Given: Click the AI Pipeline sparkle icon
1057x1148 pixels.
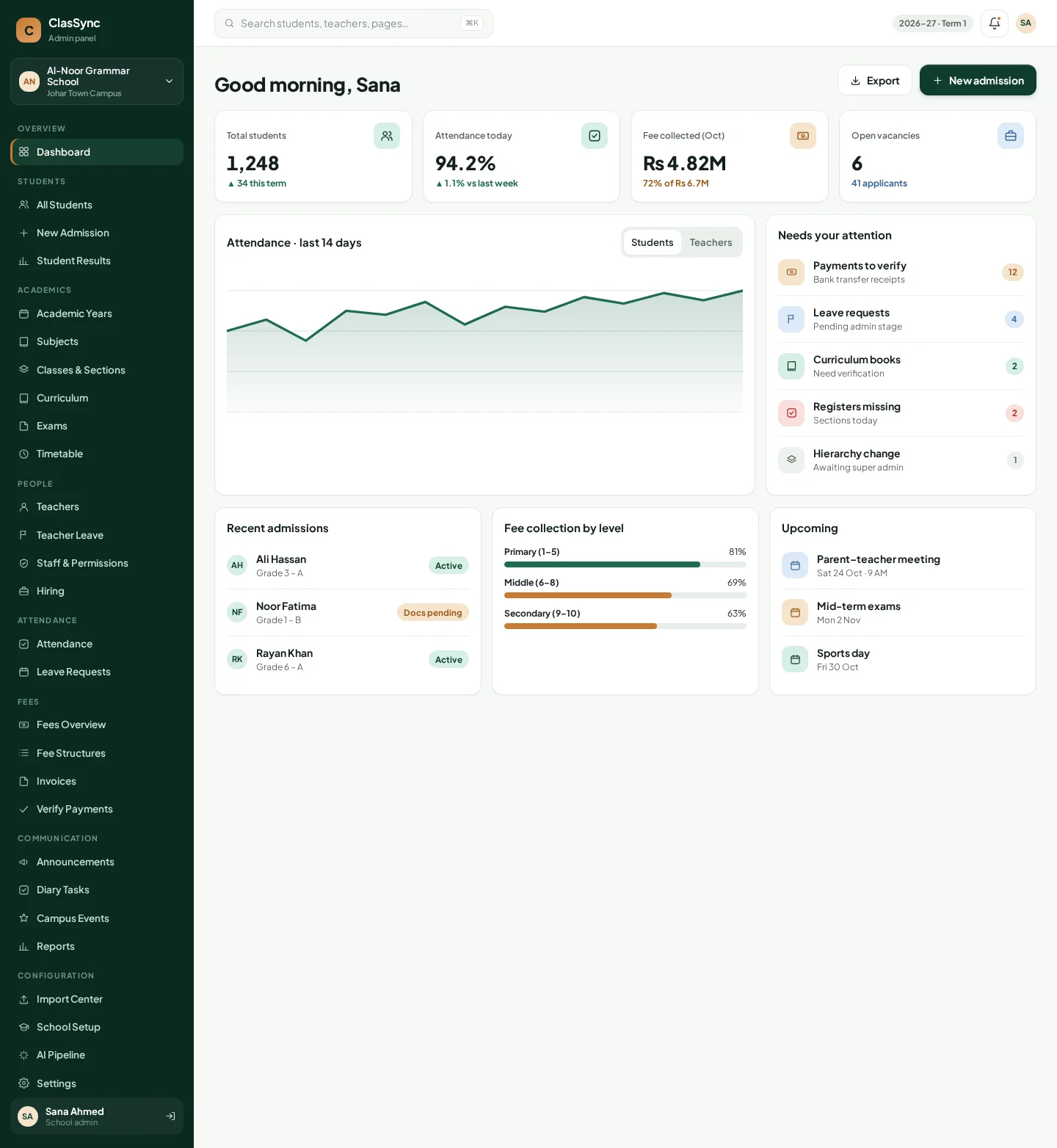Looking at the screenshot, I should click(23, 1056).
